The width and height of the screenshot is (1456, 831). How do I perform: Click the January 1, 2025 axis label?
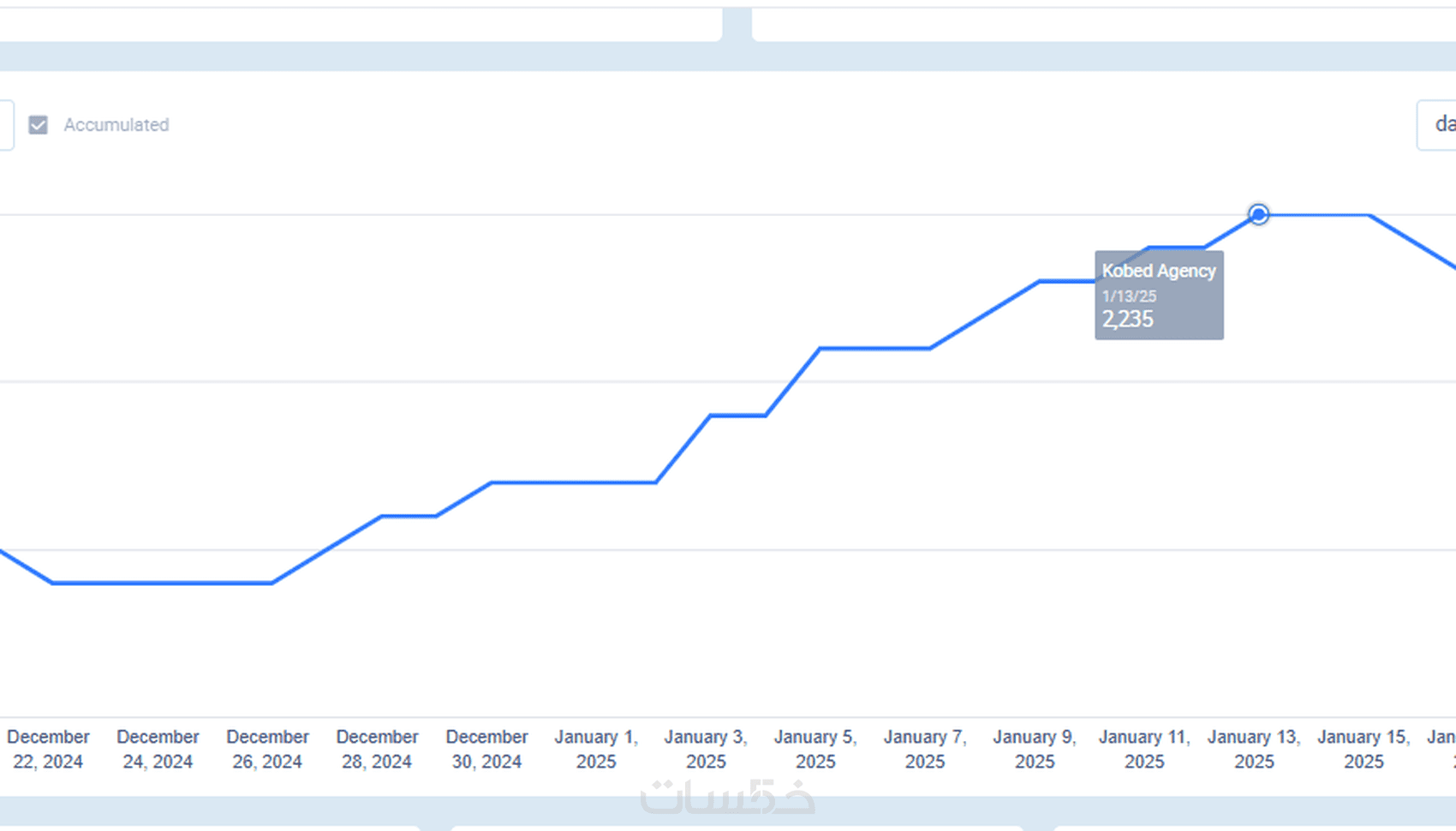click(x=596, y=749)
